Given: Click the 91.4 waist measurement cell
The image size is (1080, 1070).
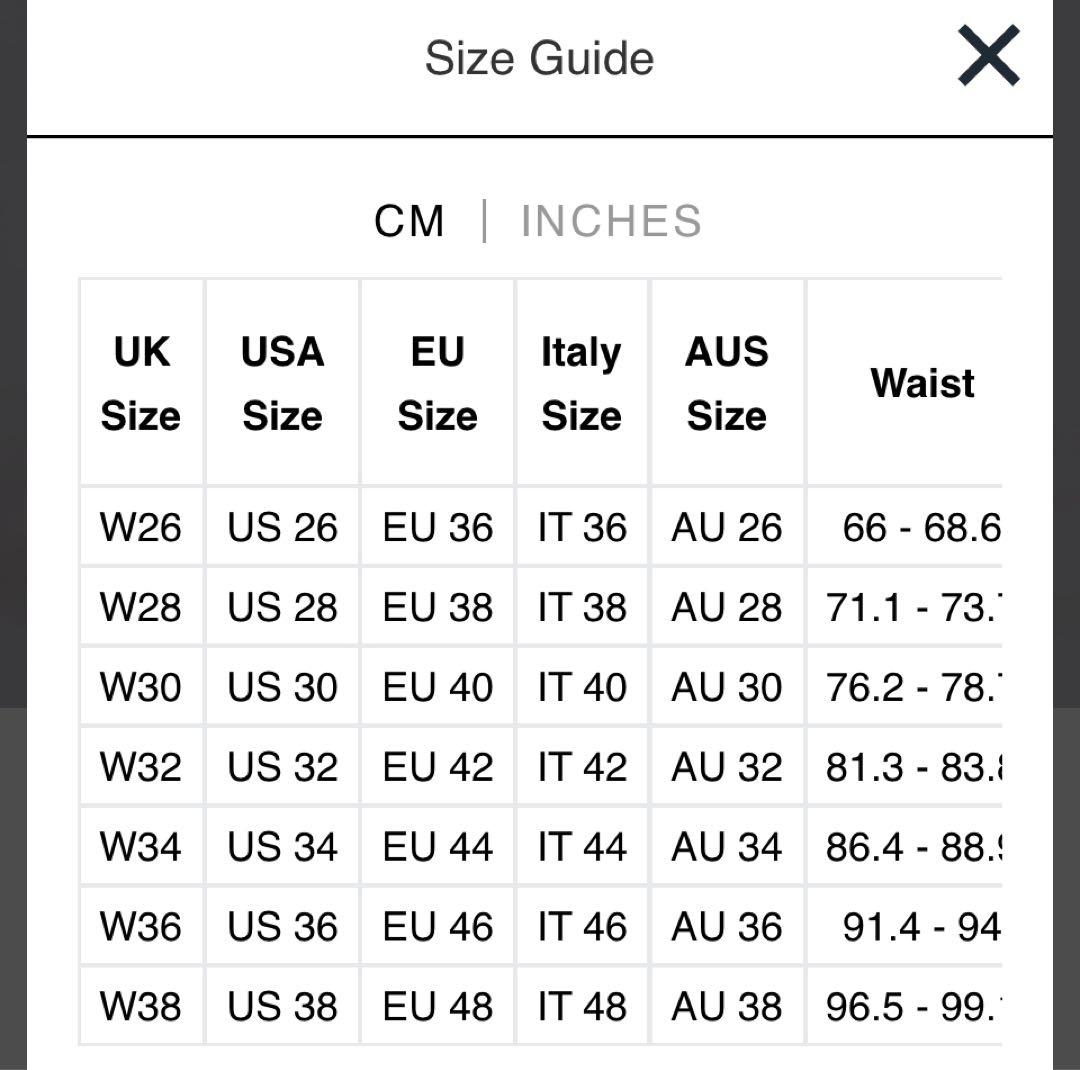Looking at the screenshot, I should point(920,927).
